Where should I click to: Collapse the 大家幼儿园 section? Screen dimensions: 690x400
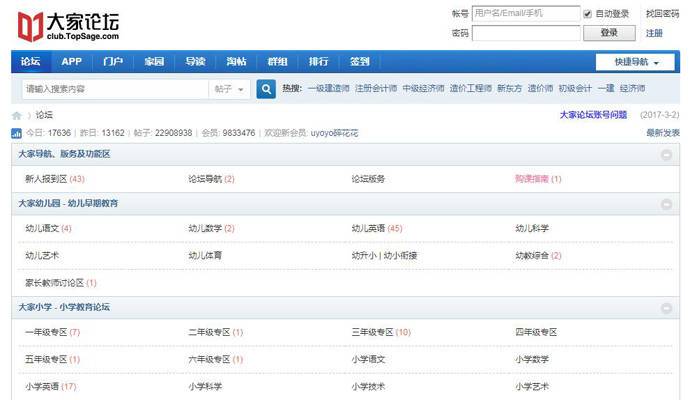(667, 204)
